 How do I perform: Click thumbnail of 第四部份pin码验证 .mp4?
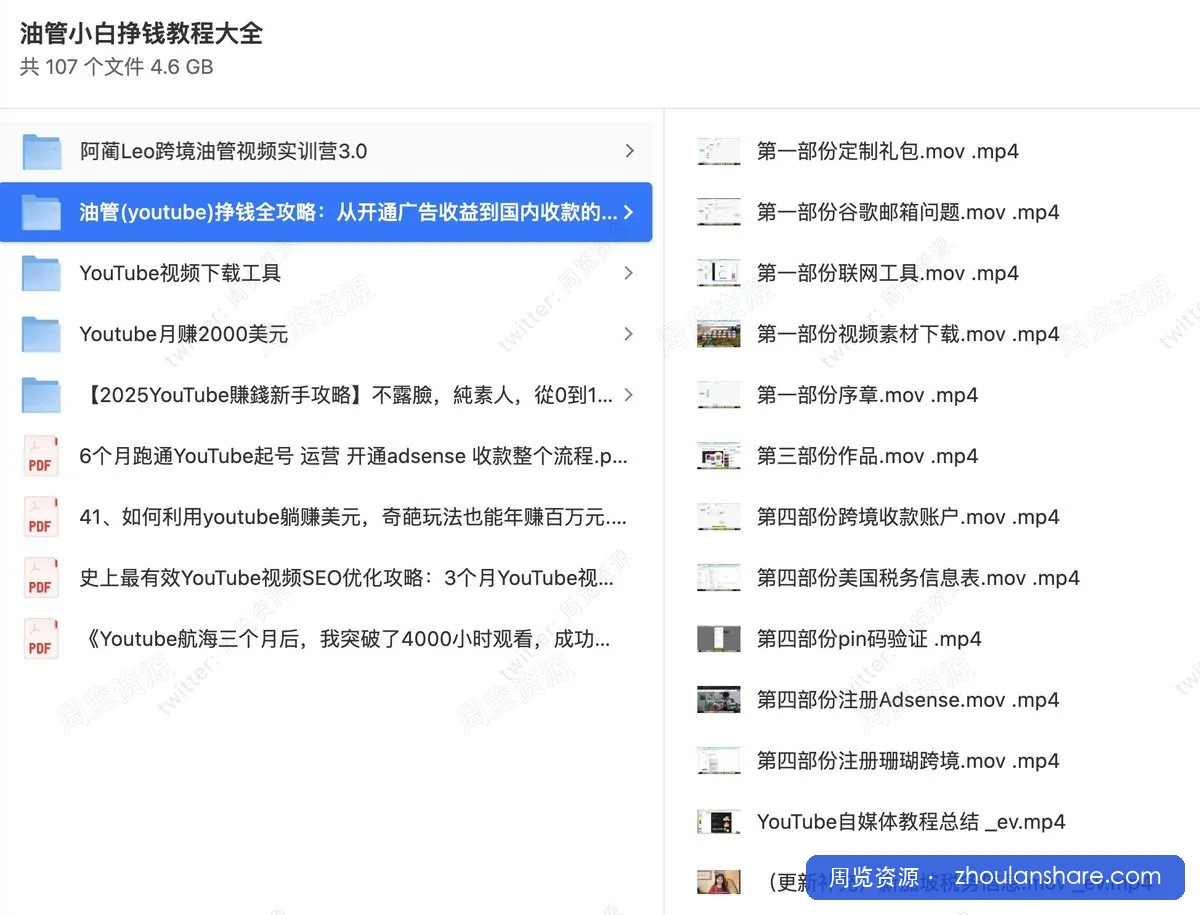point(718,639)
